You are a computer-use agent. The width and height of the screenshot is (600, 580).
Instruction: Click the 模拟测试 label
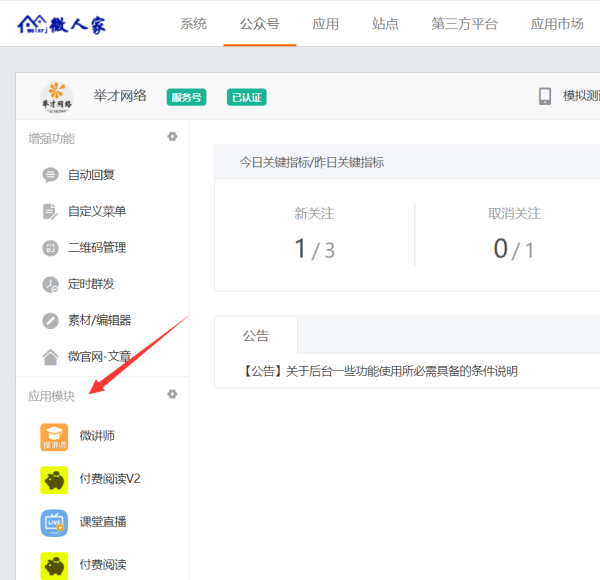(582, 96)
